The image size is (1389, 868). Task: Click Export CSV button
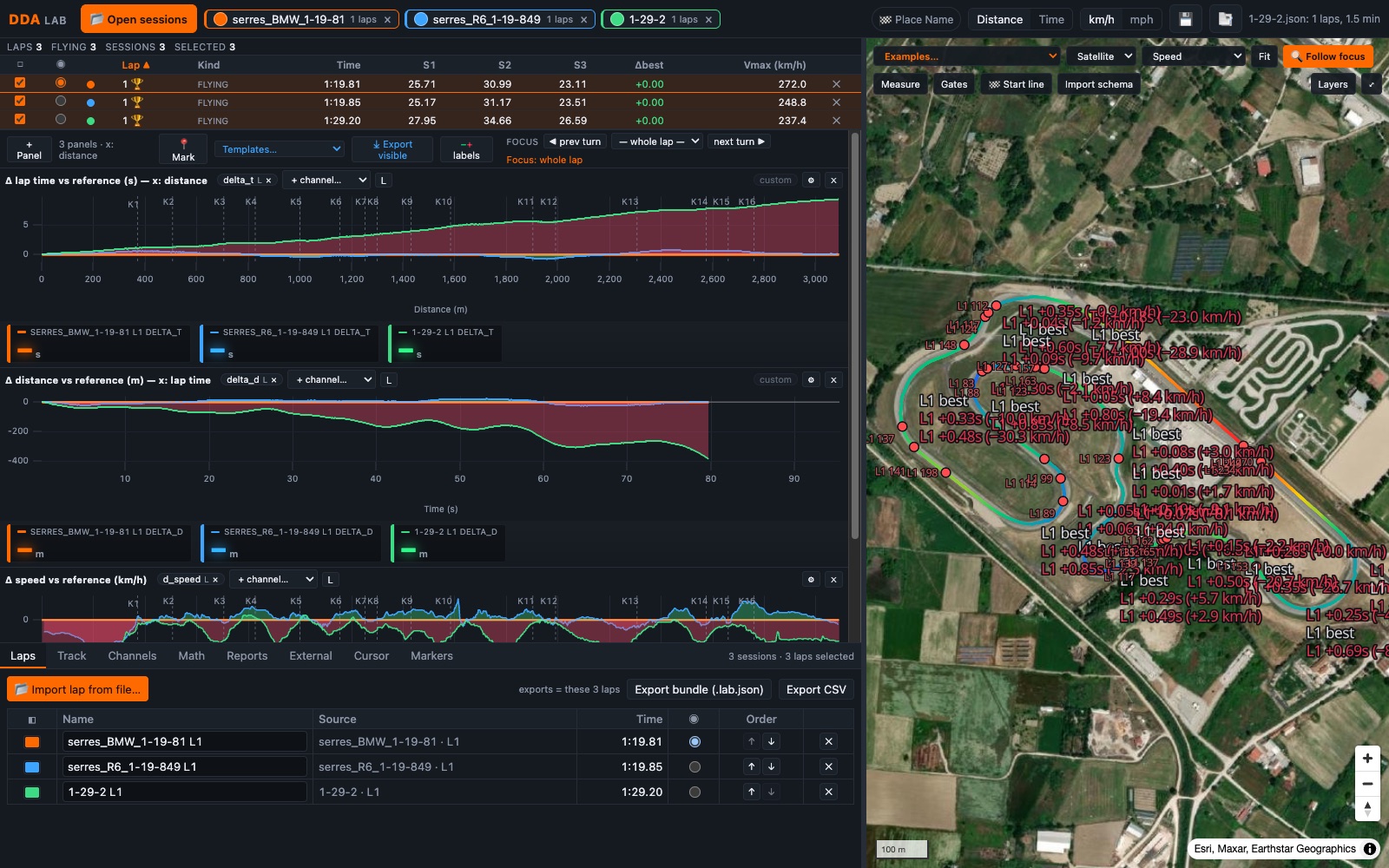coord(816,689)
